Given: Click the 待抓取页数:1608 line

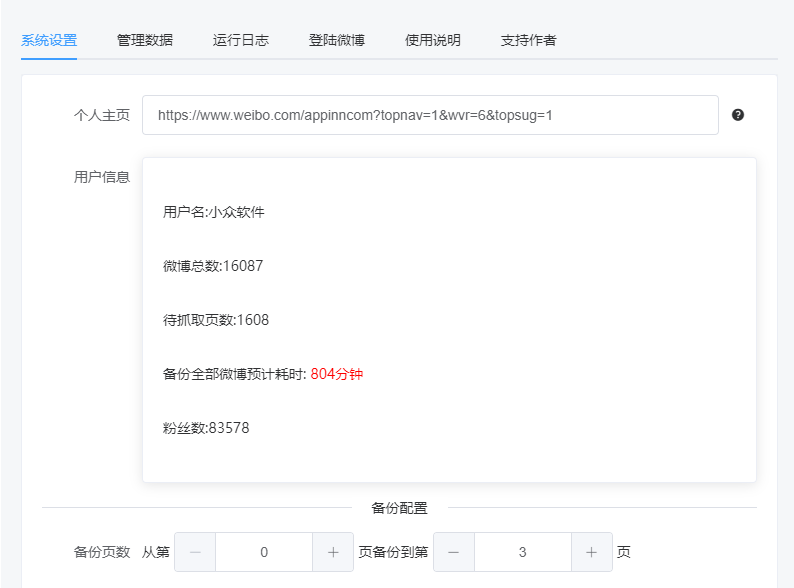Looking at the screenshot, I should pos(216,320).
